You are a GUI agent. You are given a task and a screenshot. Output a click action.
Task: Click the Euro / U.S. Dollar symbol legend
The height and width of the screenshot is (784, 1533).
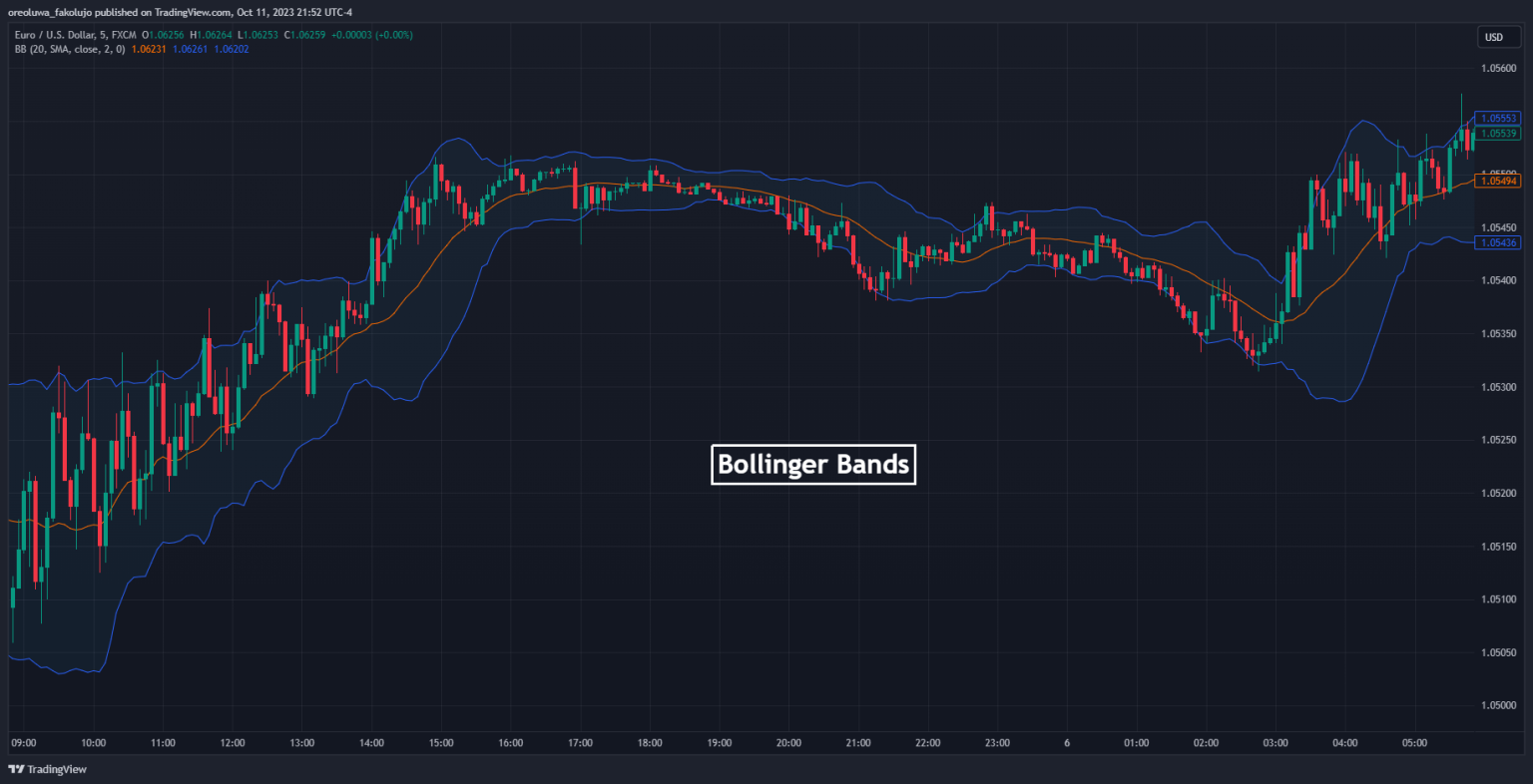(x=75, y=33)
